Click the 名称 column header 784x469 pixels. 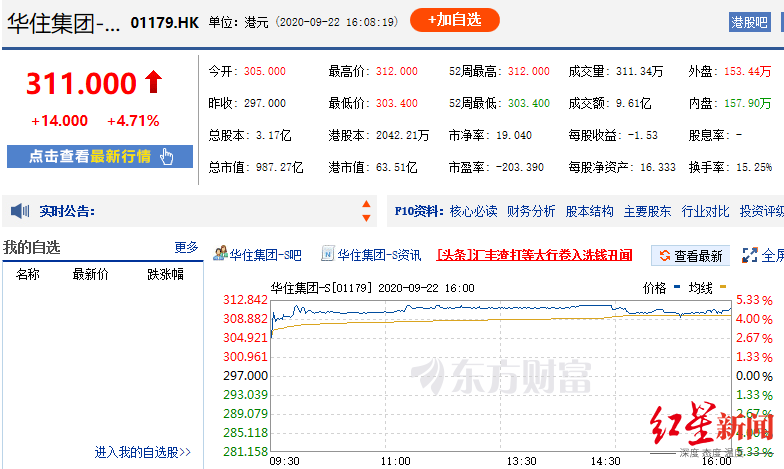[28, 274]
